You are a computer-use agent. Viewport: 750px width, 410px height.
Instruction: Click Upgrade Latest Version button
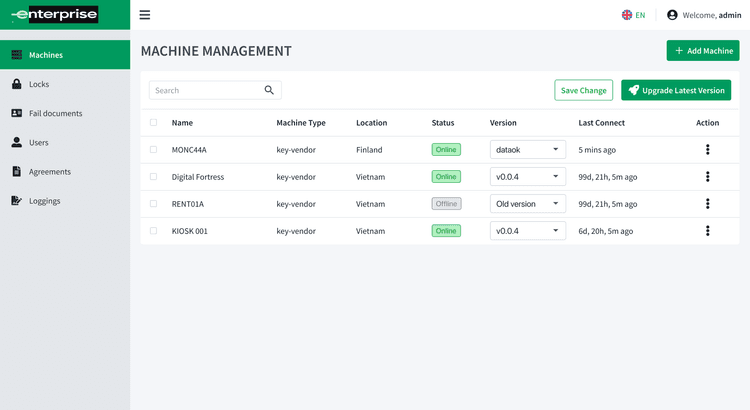pos(676,90)
